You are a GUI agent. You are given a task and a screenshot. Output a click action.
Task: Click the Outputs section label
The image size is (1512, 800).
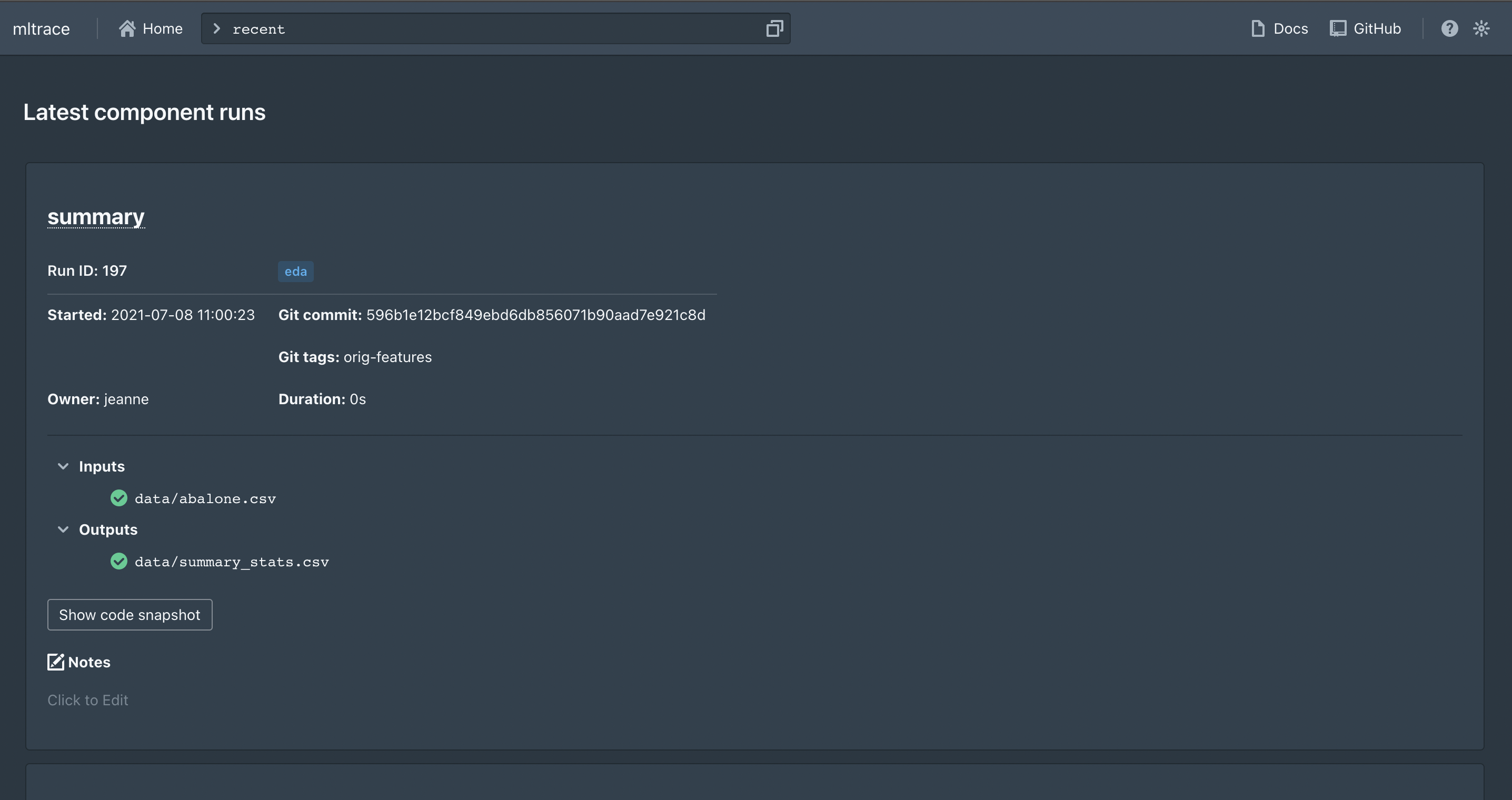click(x=108, y=529)
